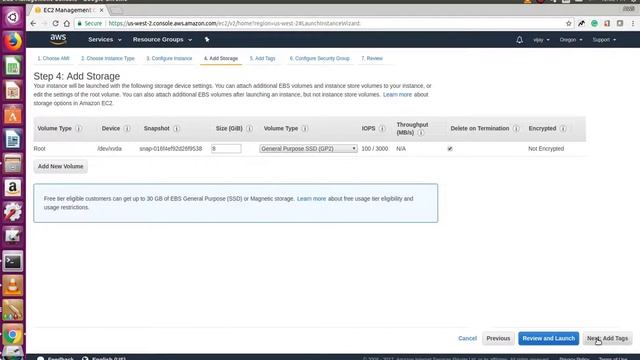The height and width of the screenshot is (360, 640).
Task: Open the vijay account dropdown
Action: [x=541, y=40]
